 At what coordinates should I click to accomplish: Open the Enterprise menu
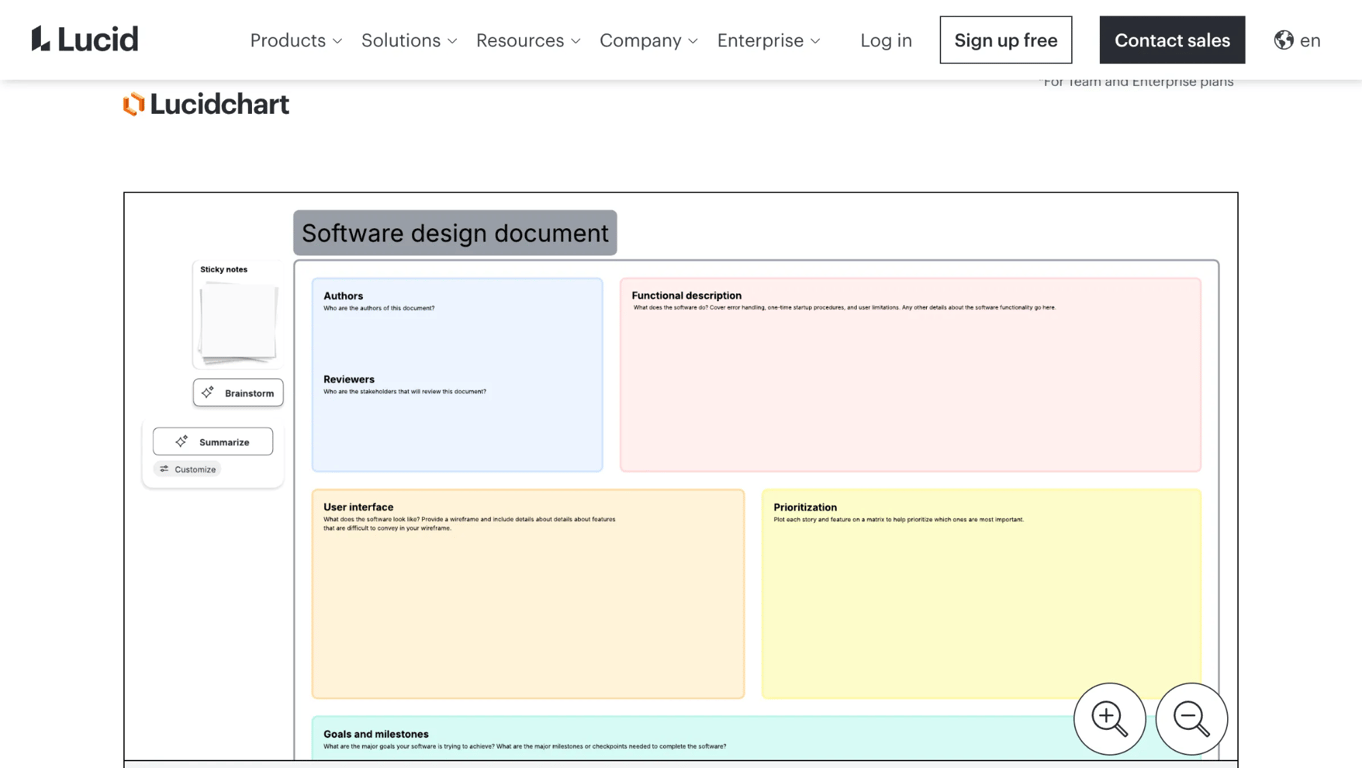tap(768, 40)
